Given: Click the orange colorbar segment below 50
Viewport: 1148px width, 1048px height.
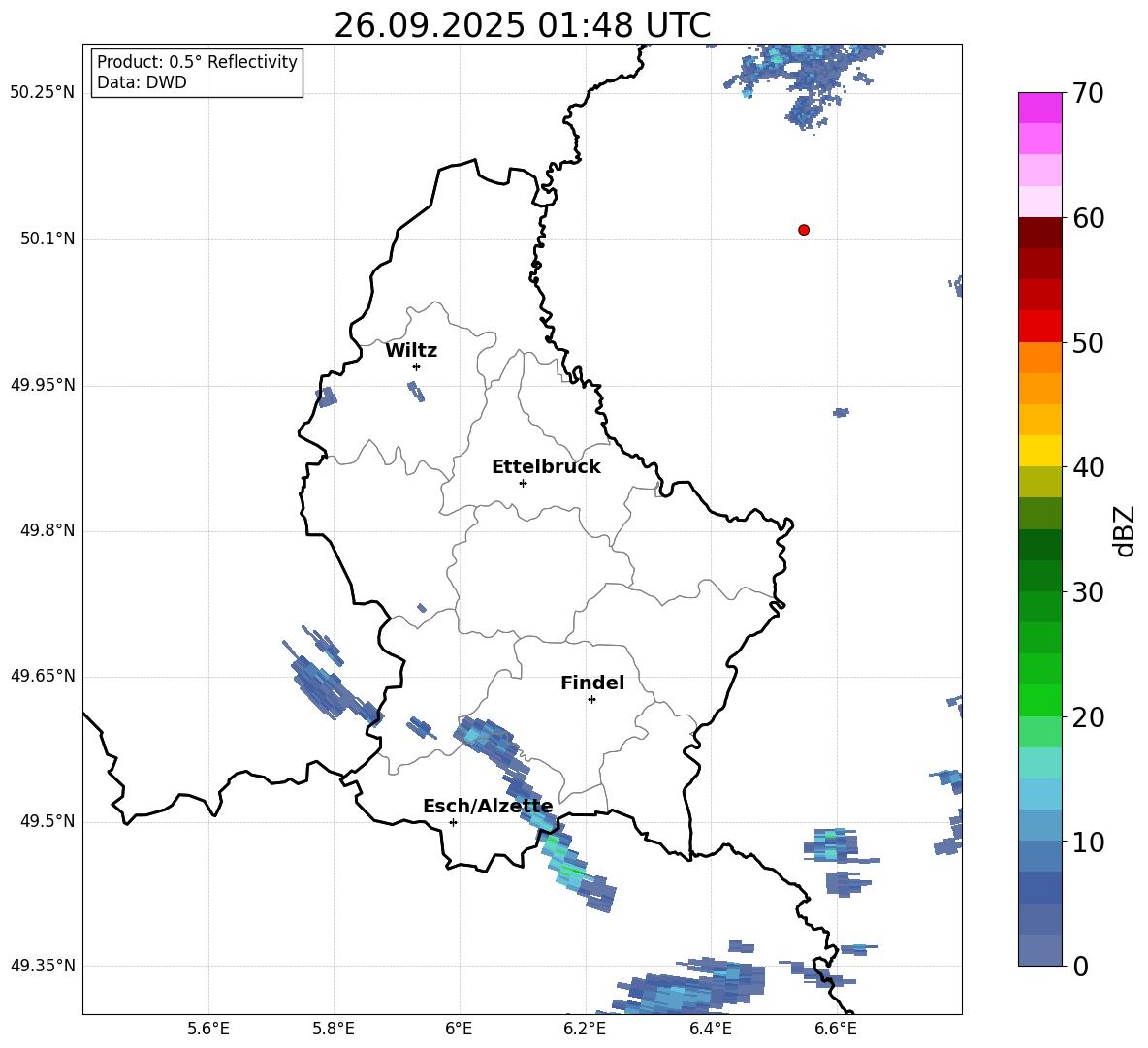Looking at the screenshot, I should point(1039,358).
